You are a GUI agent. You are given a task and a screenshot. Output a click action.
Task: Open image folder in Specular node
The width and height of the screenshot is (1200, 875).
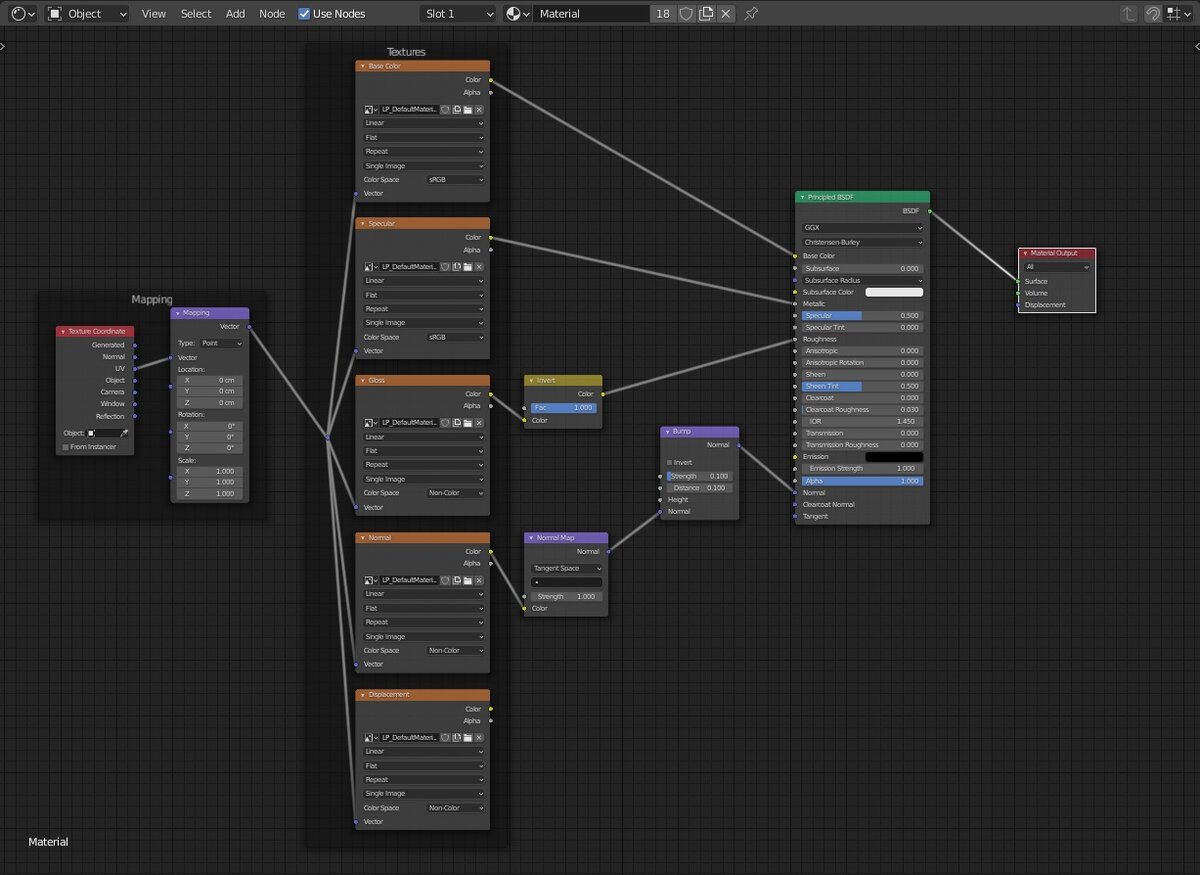467,267
